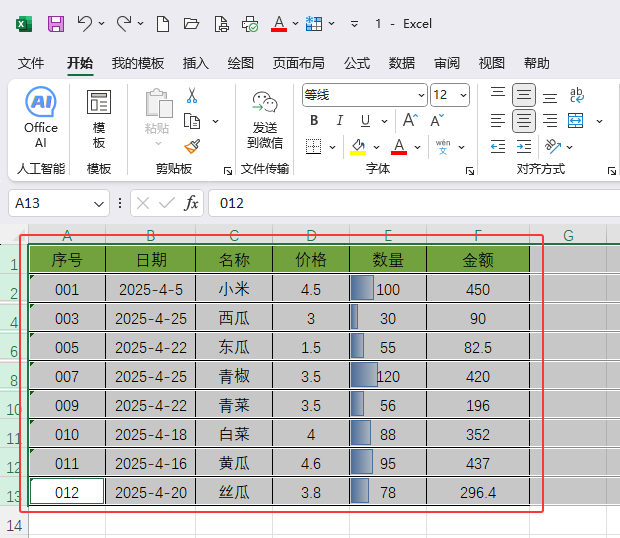Click the Redo arrow icon

coord(124,24)
